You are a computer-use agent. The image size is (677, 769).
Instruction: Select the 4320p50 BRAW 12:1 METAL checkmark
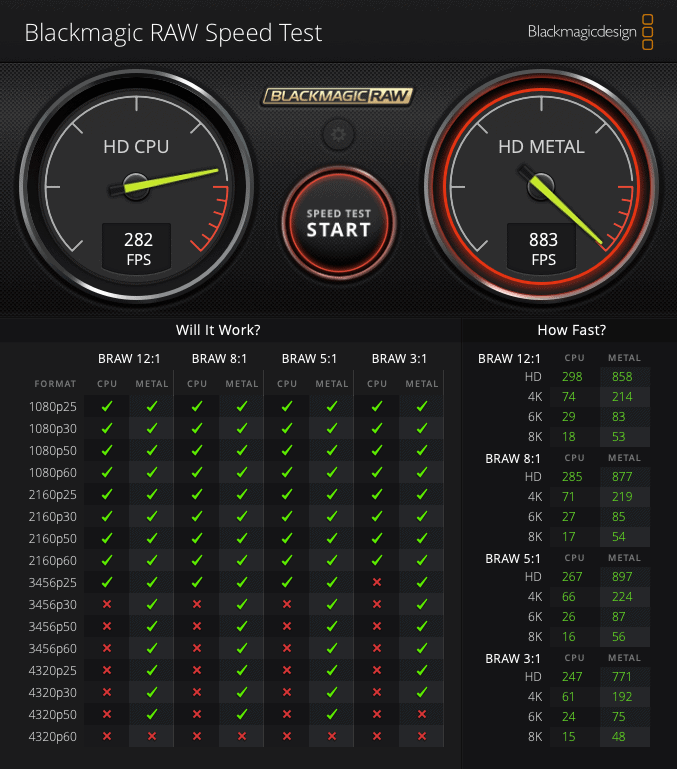tap(152, 714)
